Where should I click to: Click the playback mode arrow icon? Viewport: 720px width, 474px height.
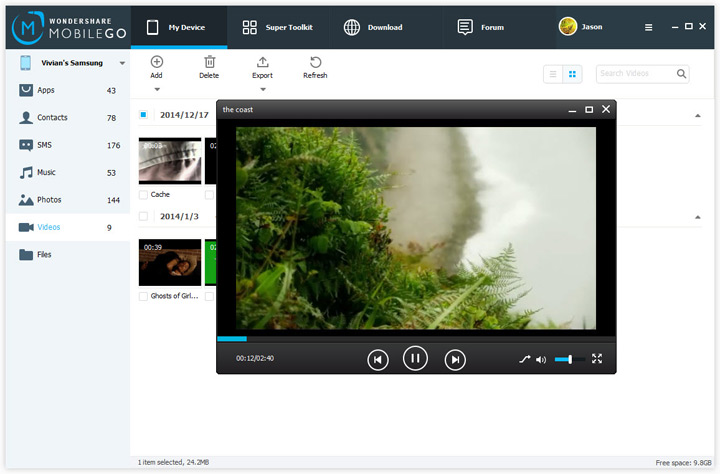[524, 359]
